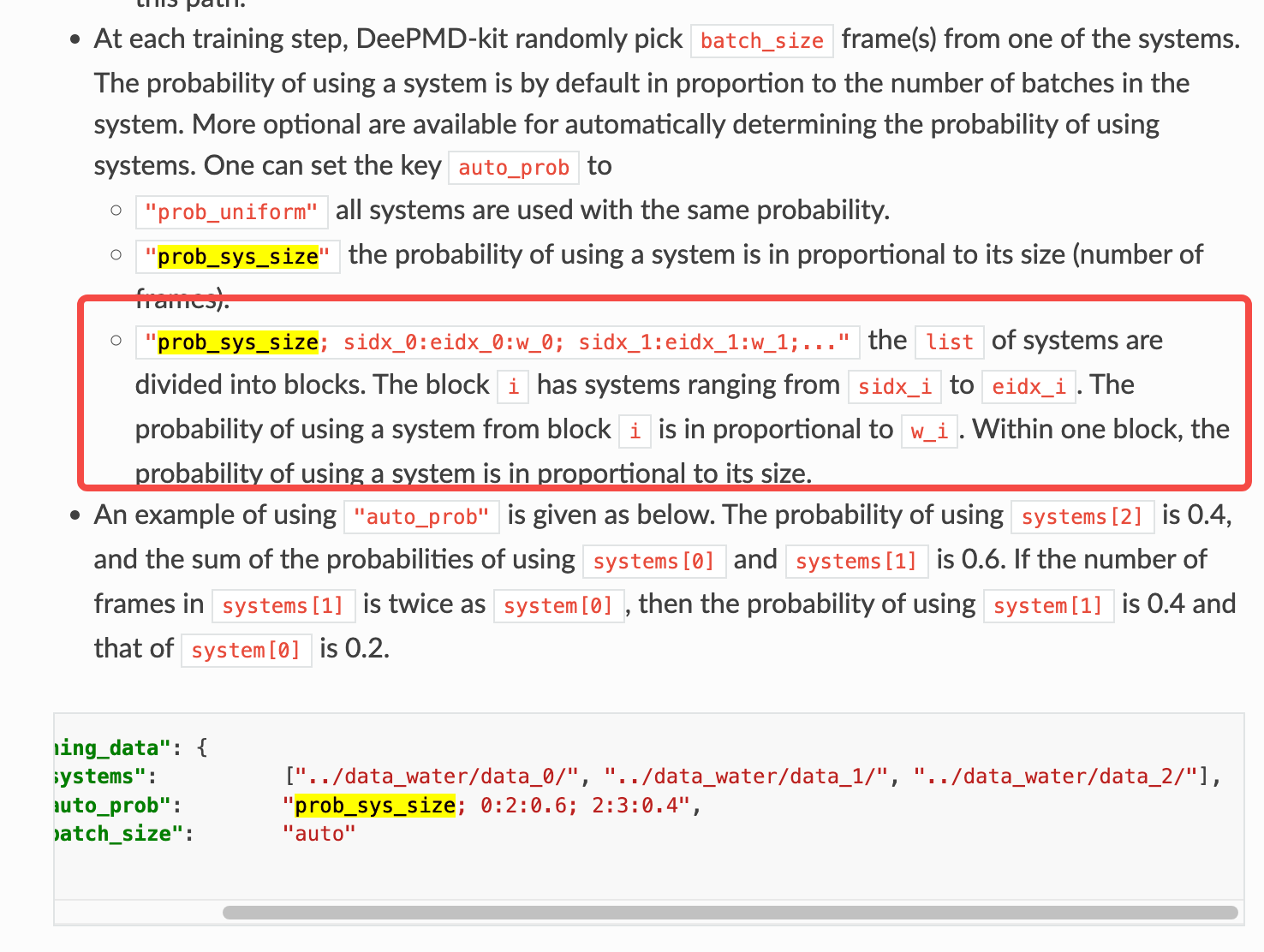Click the auto_prob key after 'set the key'
This screenshot has height=952, width=1264.
pyautogui.click(x=514, y=167)
